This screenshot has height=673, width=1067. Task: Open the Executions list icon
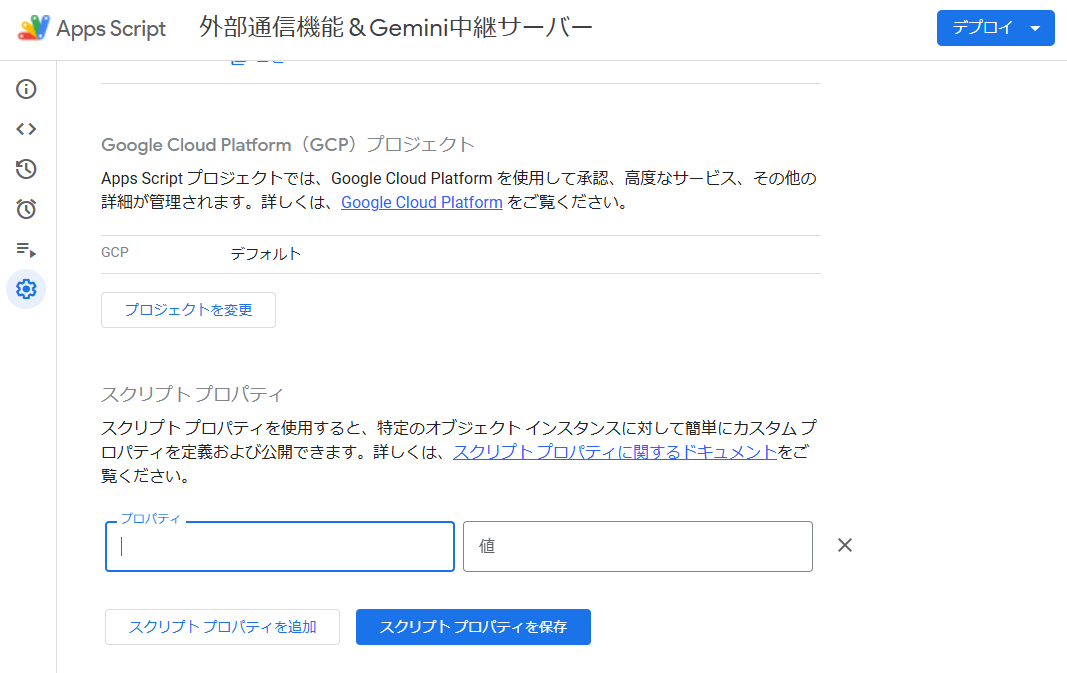pyautogui.click(x=26, y=250)
